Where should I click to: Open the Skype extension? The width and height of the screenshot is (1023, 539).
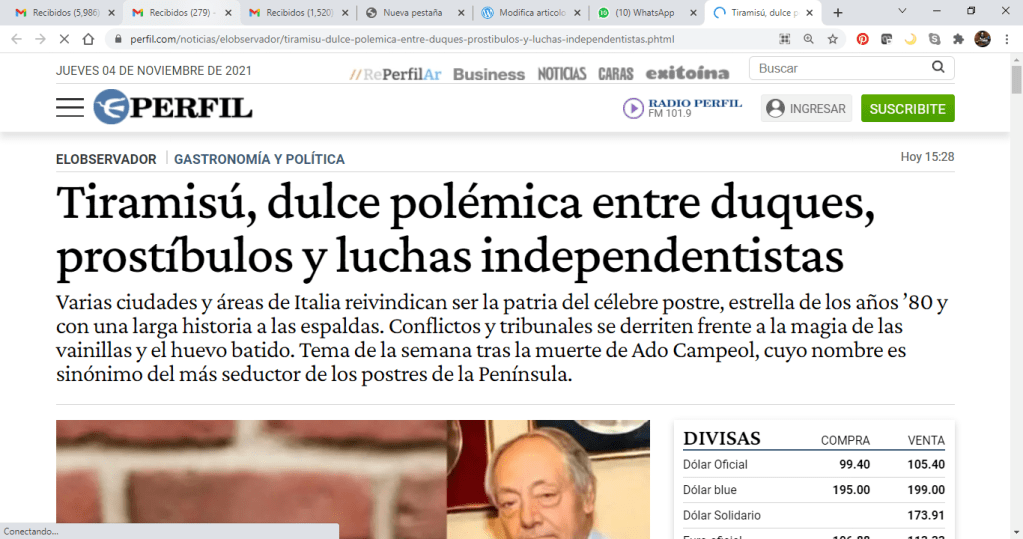(934, 39)
